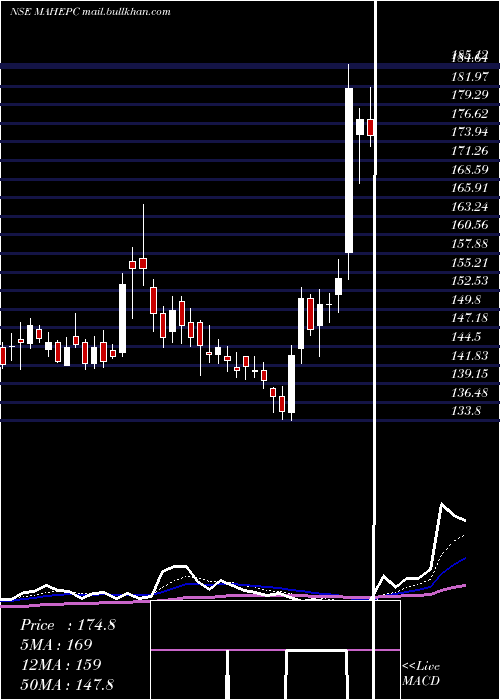Click the peak of the white MACD line
This screenshot has width=500, height=700.
click(442, 504)
